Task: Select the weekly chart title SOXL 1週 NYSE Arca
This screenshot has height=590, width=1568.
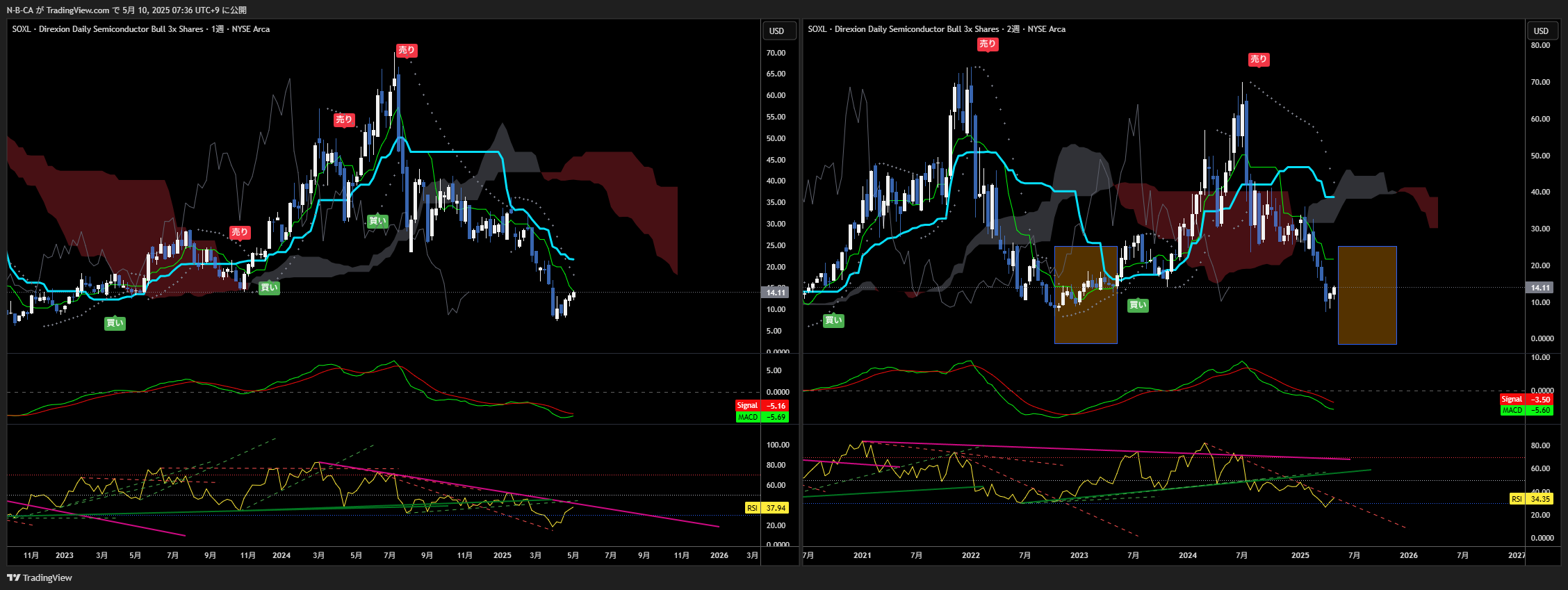Action: pos(141,29)
